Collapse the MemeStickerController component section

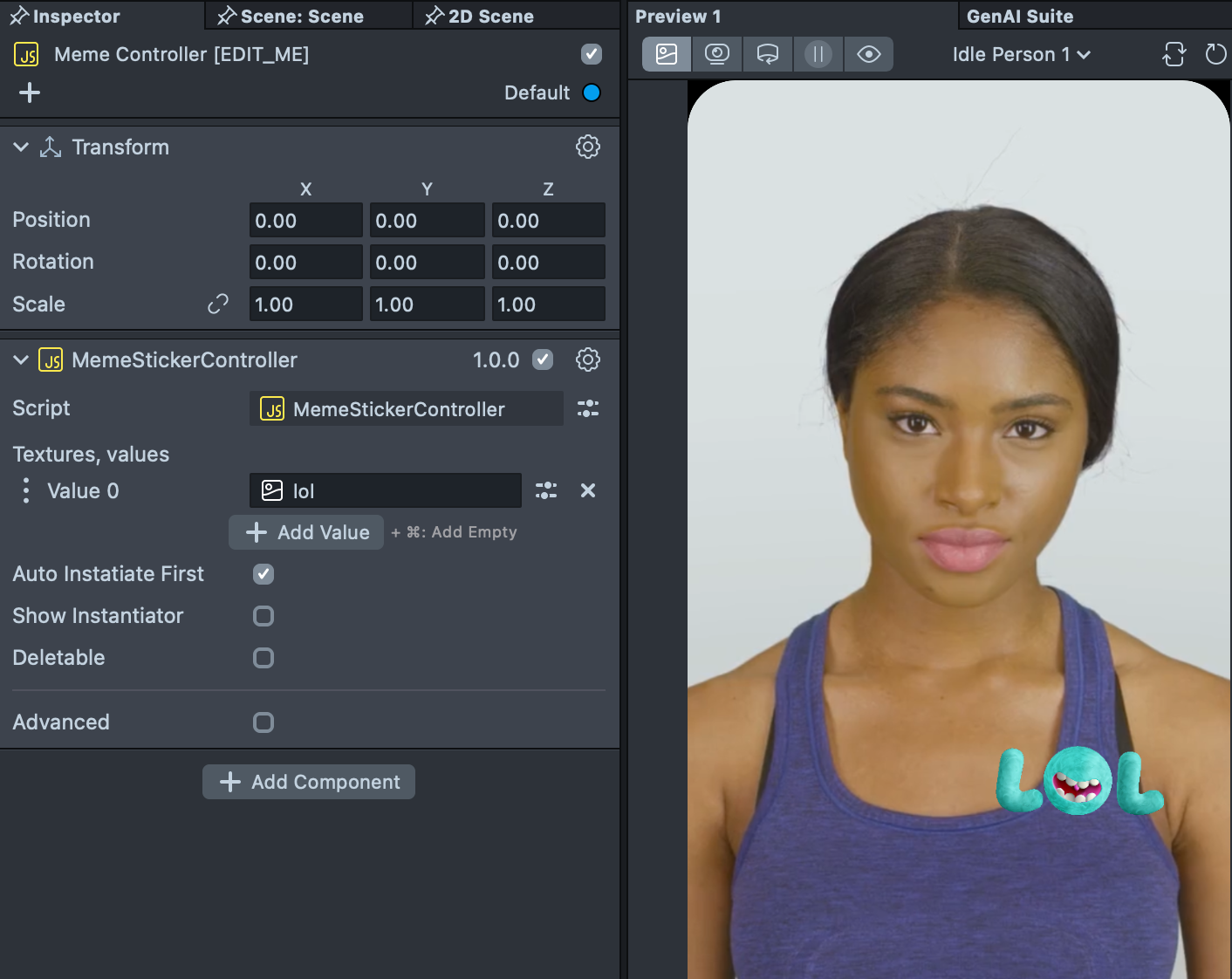pyautogui.click(x=21, y=359)
